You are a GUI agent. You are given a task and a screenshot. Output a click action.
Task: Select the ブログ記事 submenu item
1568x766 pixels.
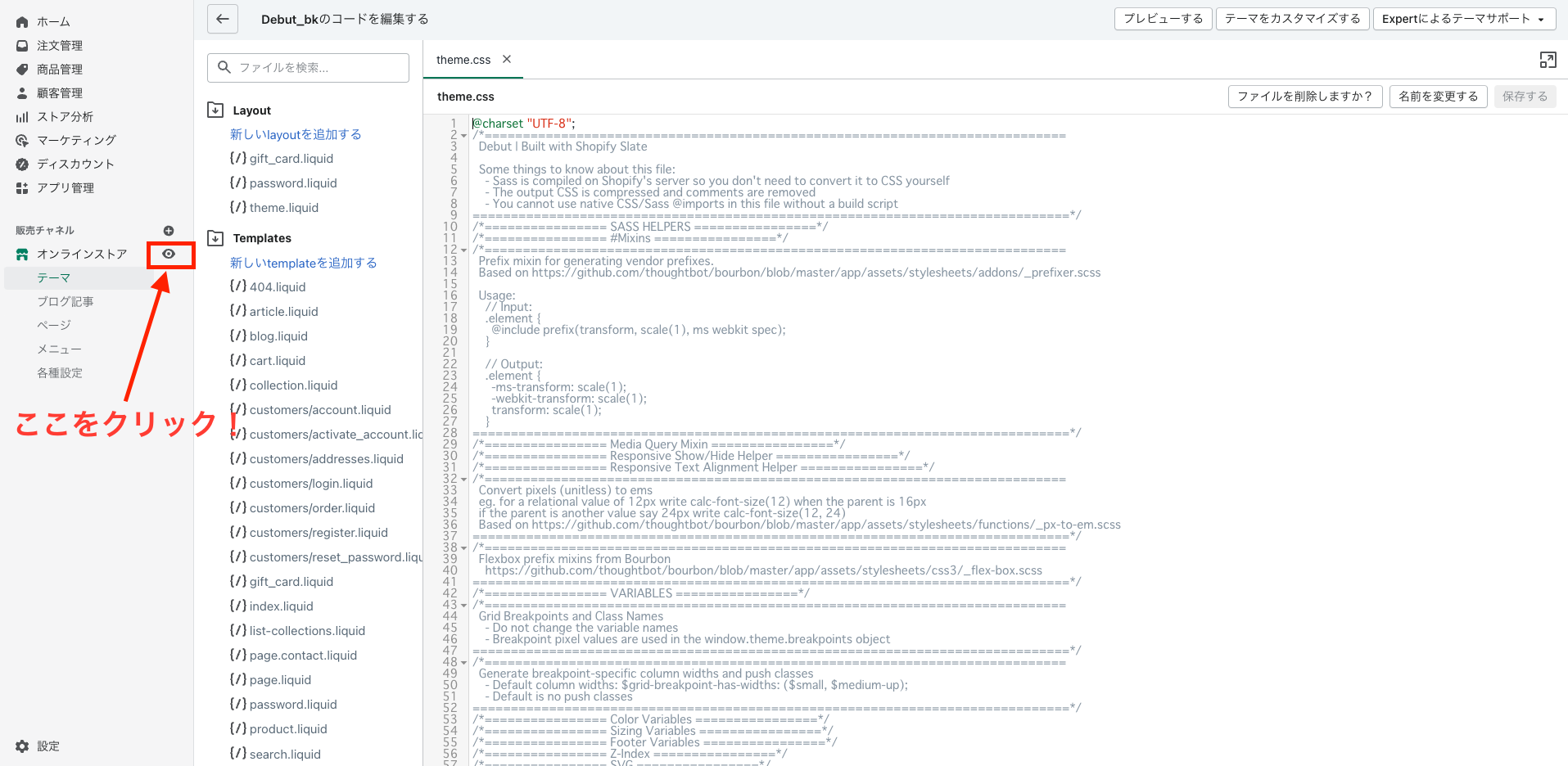[65, 302]
